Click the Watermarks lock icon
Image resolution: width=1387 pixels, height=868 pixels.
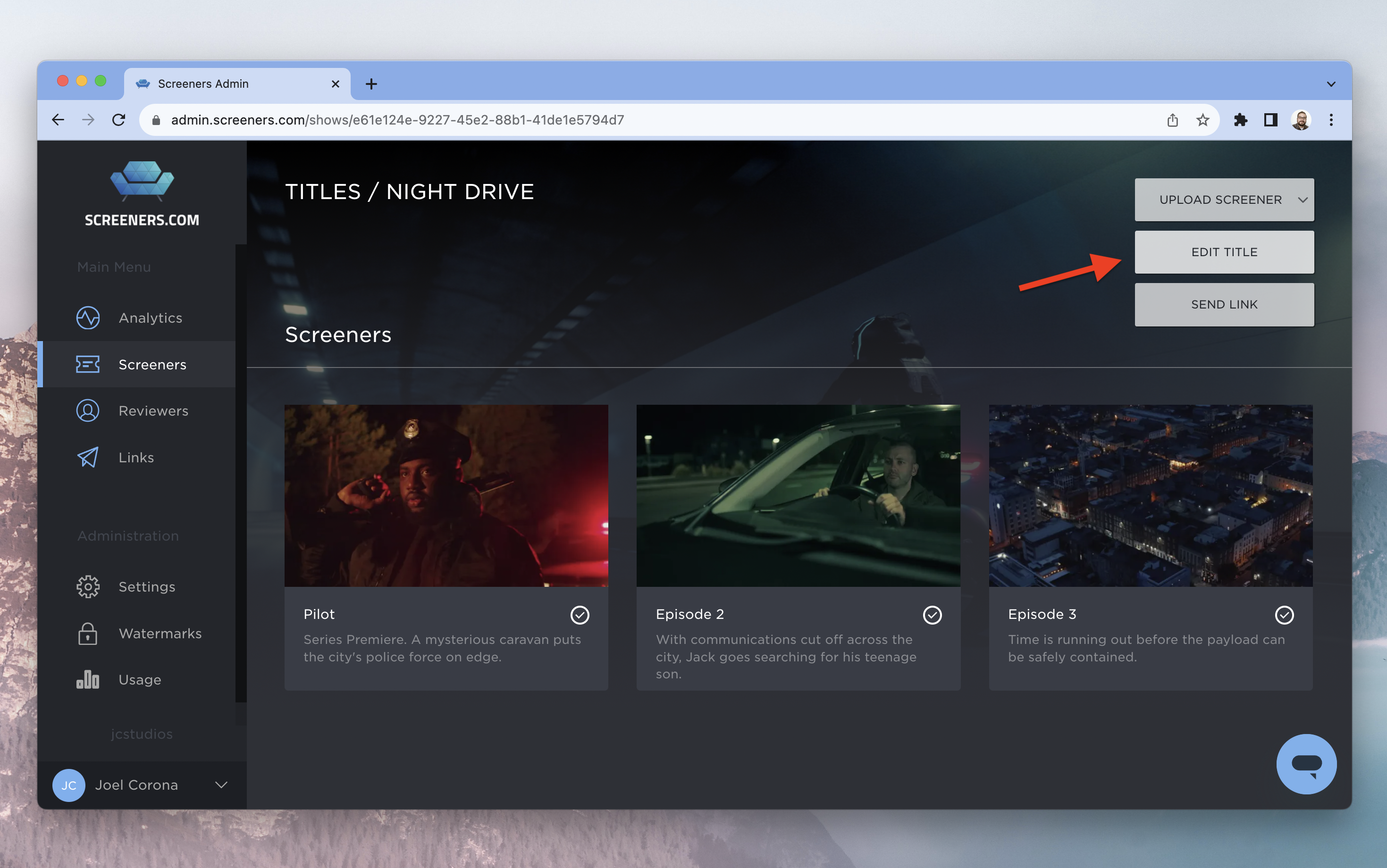click(x=88, y=634)
